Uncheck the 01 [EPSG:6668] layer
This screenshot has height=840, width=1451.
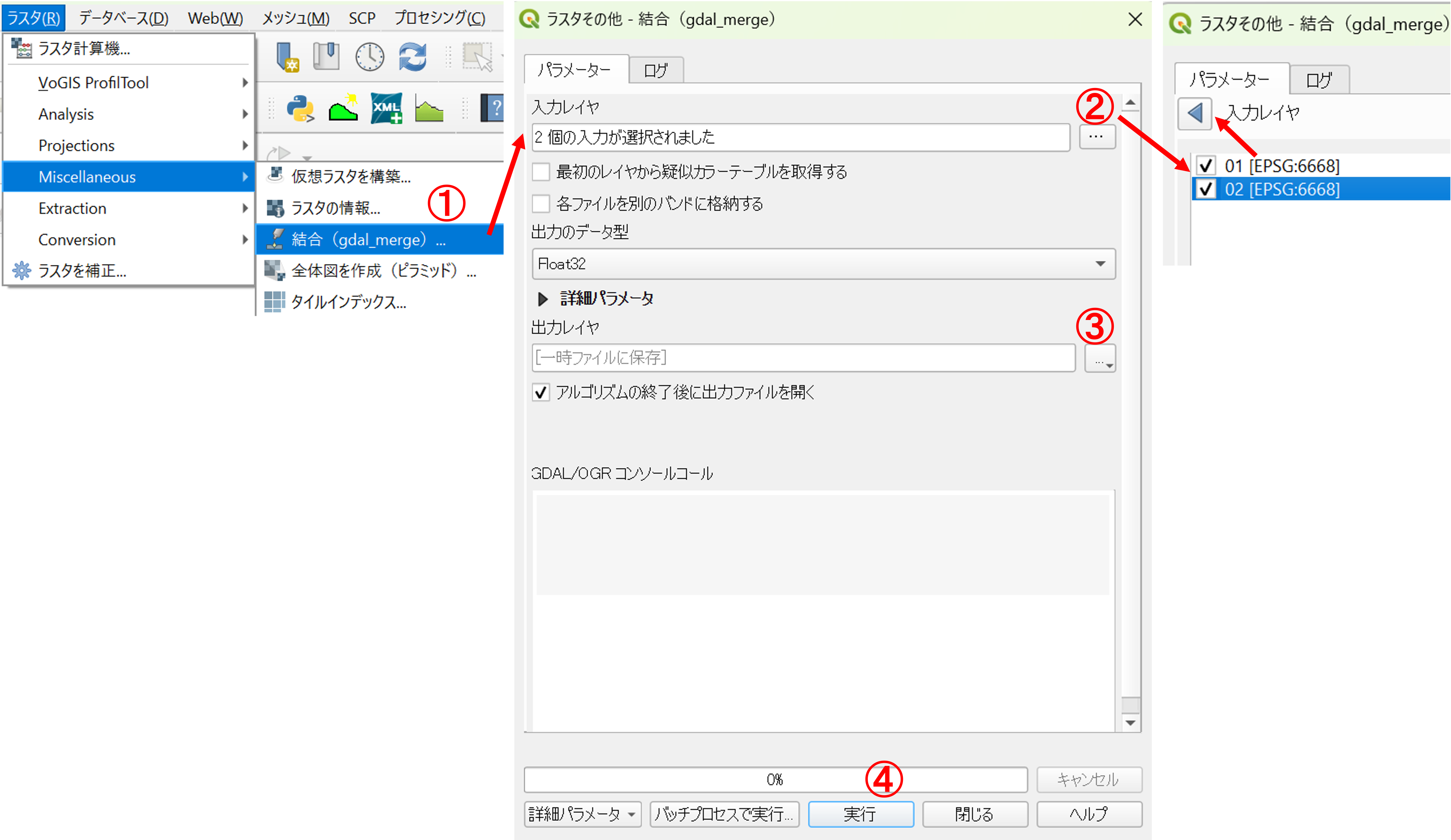coord(1206,166)
